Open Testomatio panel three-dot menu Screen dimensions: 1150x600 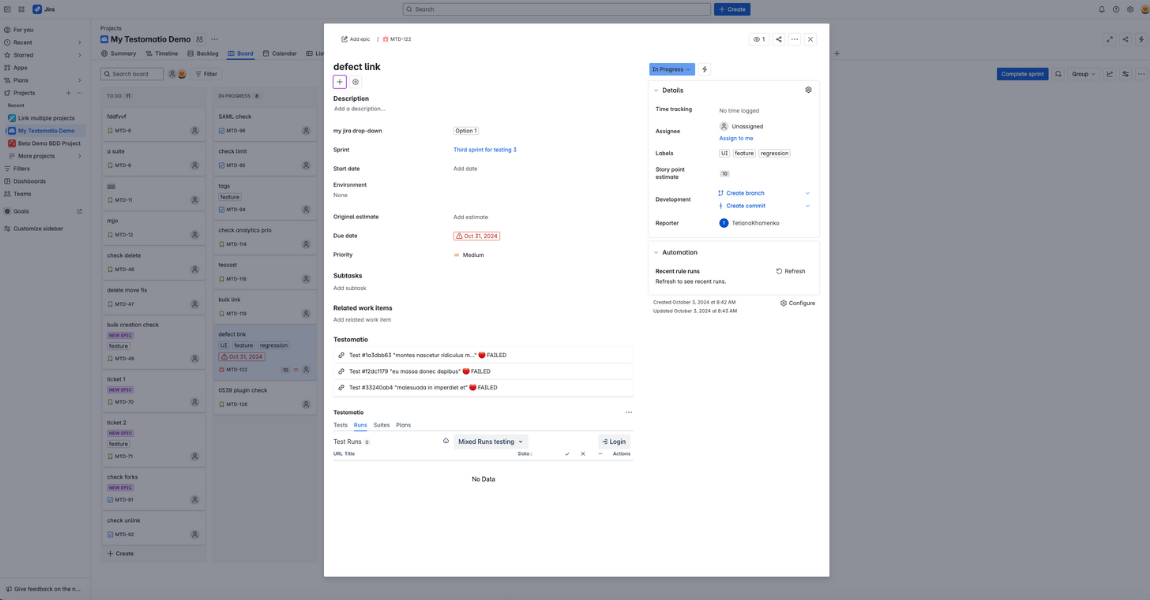(628, 412)
